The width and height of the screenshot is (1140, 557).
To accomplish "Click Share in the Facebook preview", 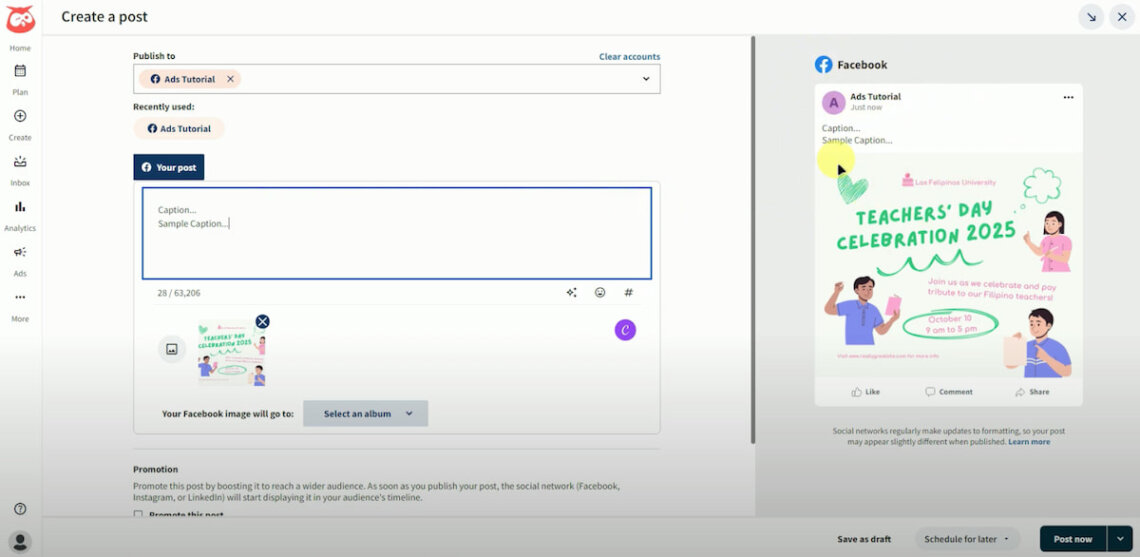I will [x=1032, y=392].
